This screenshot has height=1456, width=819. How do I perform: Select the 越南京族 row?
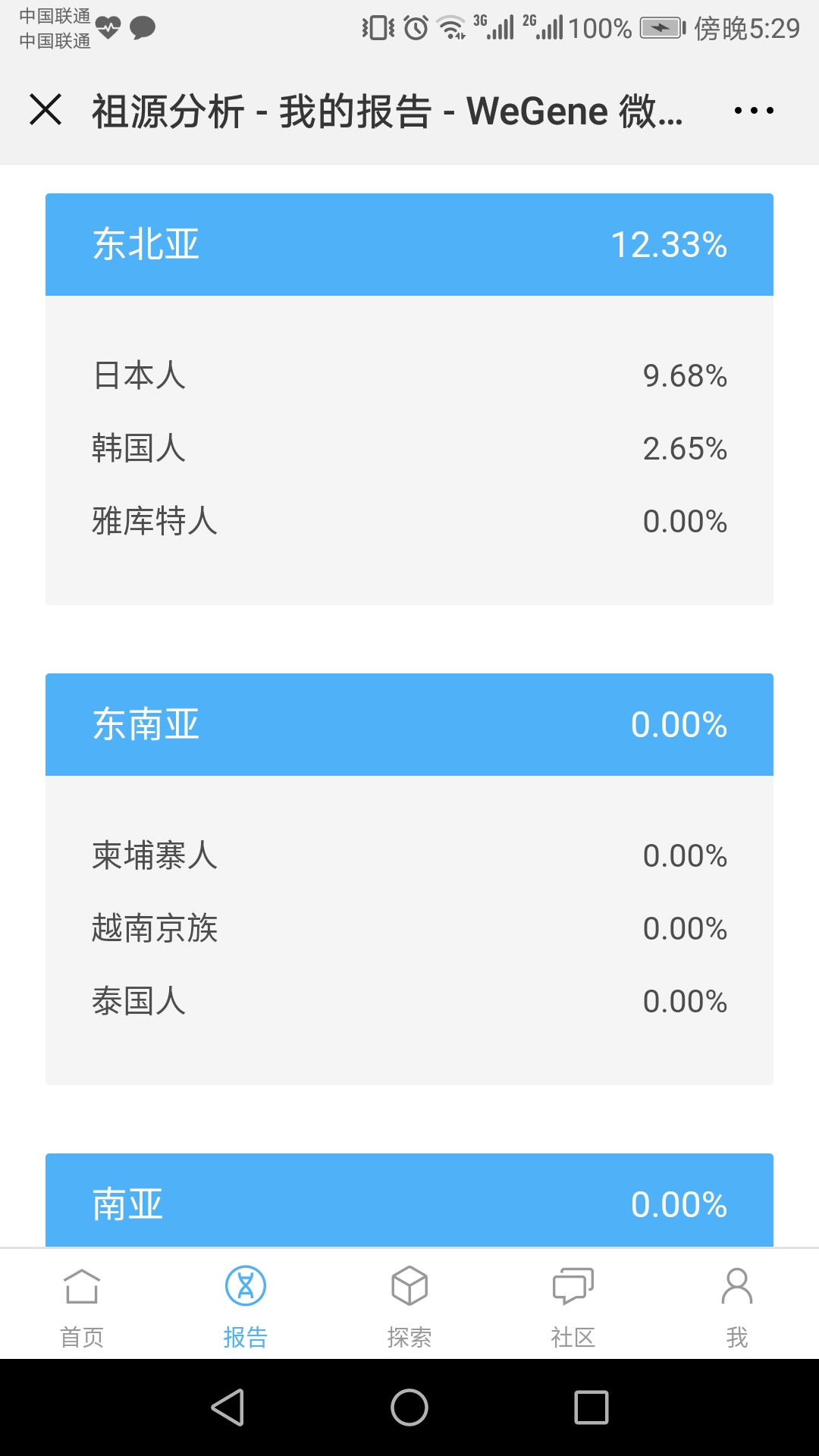coord(409,928)
